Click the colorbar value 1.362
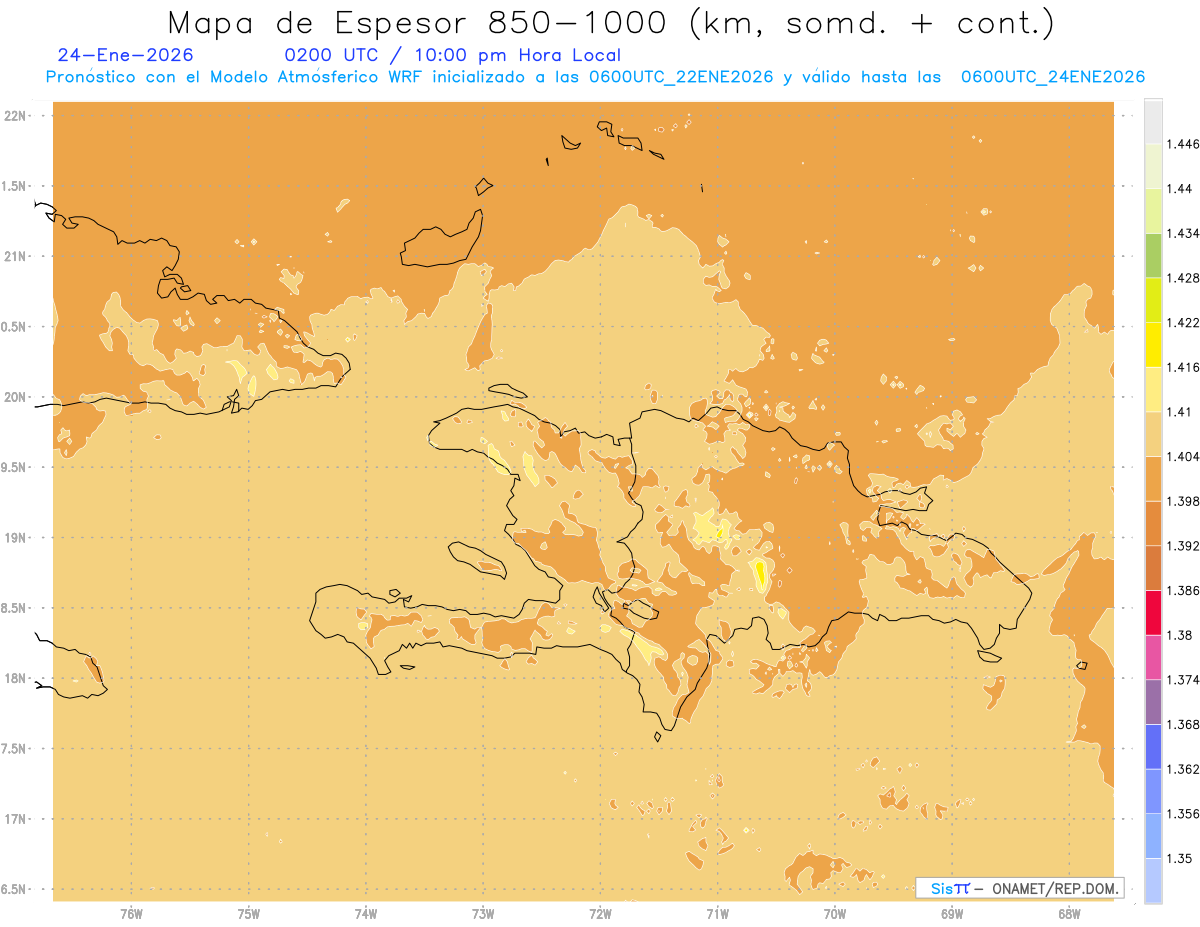Image resolution: width=1200 pixels, height=927 pixels. (x=1184, y=768)
